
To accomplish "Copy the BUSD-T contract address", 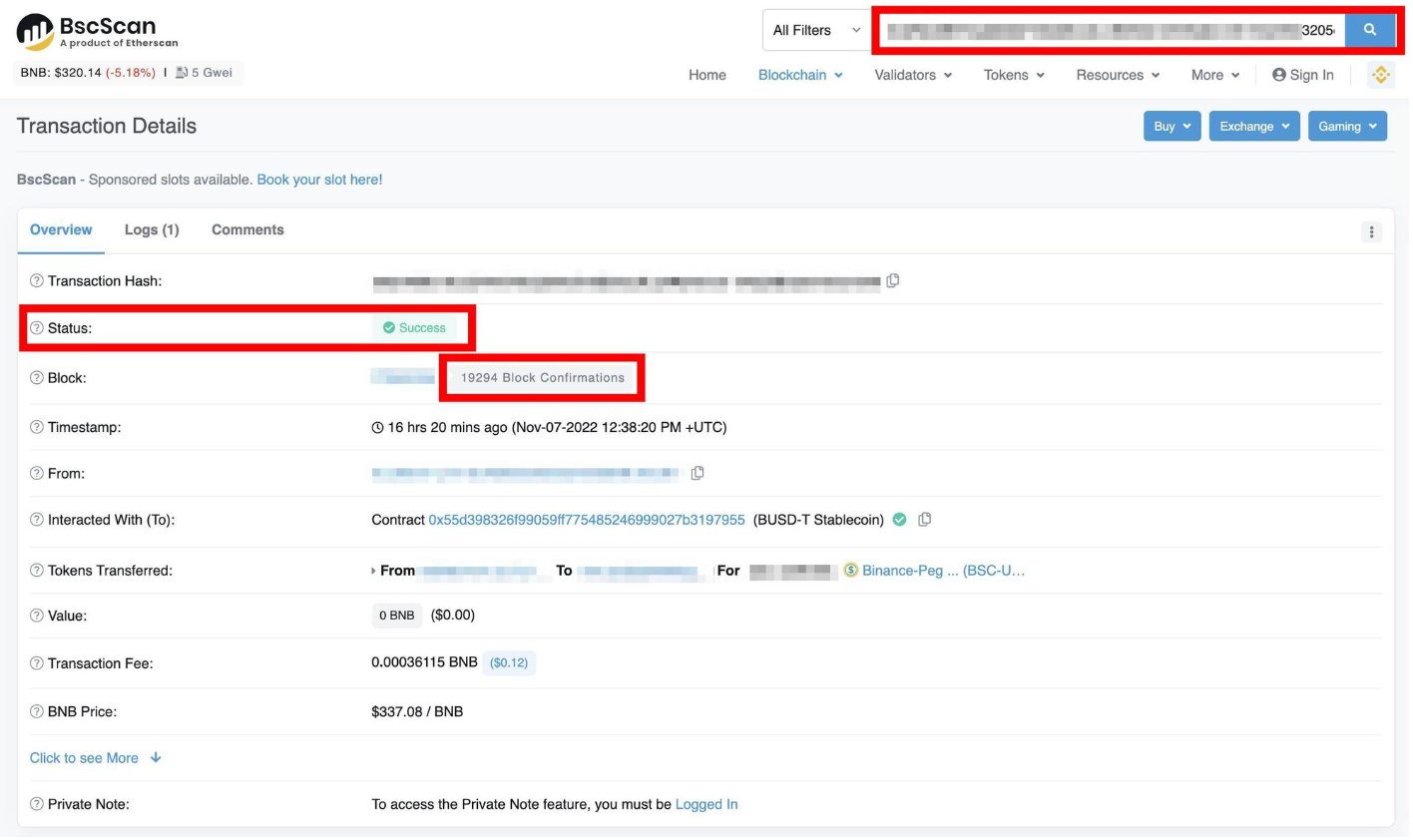I will pos(927,521).
